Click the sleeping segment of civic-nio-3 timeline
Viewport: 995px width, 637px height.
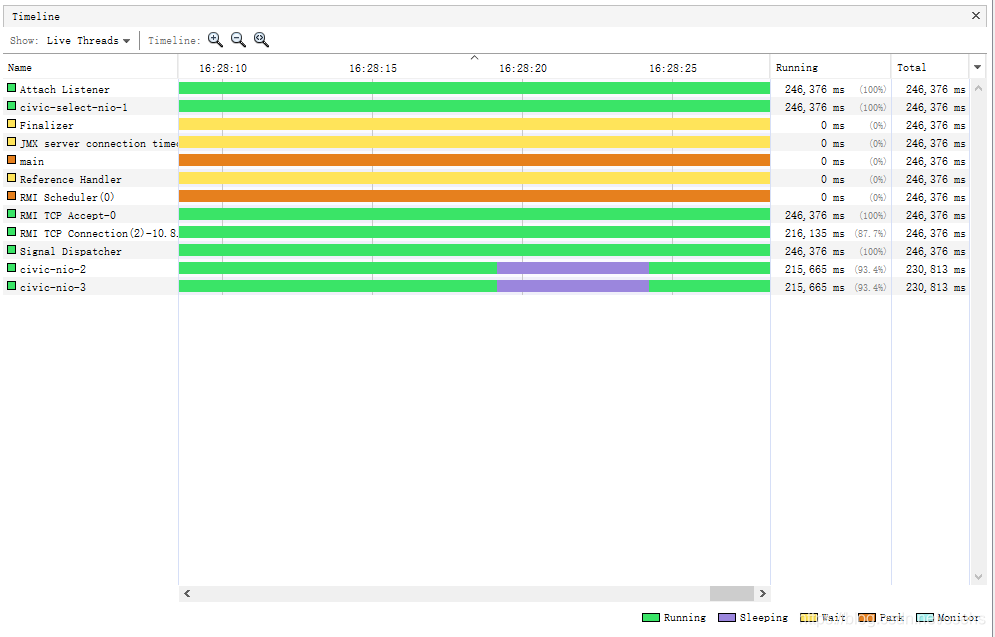pyautogui.click(x=573, y=286)
